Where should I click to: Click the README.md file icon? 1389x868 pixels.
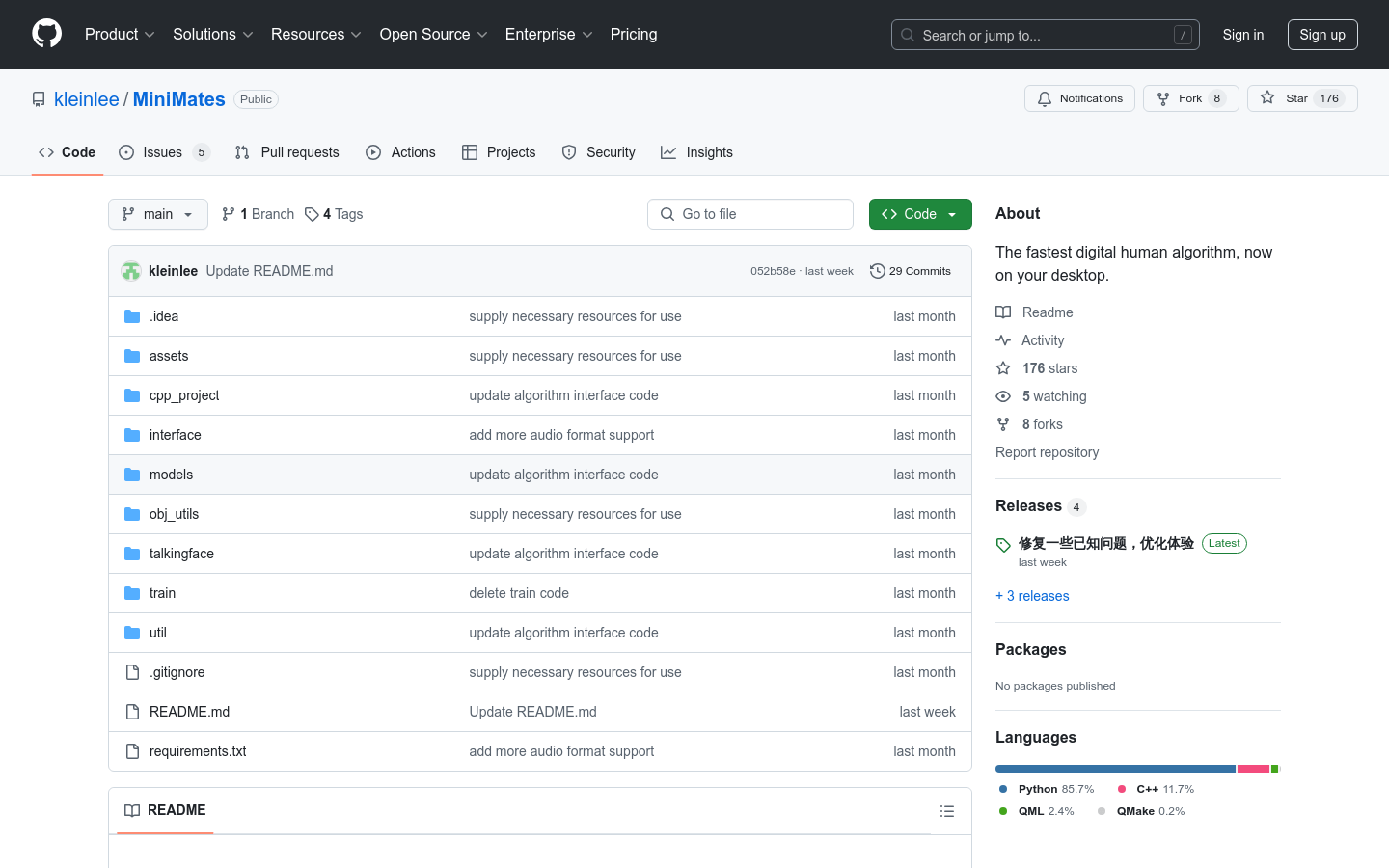(132, 712)
